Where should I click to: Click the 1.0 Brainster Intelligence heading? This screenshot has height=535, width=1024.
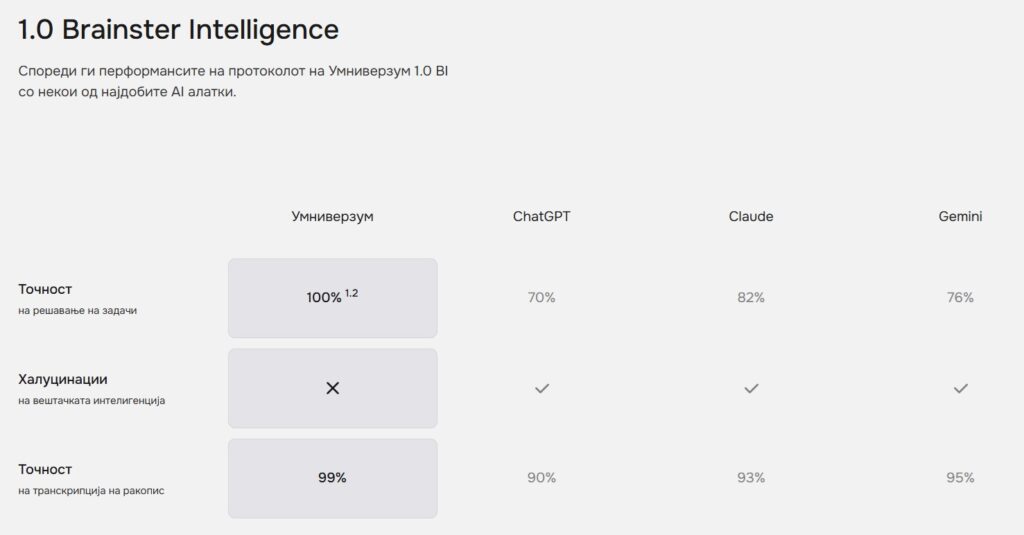[178, 30]
